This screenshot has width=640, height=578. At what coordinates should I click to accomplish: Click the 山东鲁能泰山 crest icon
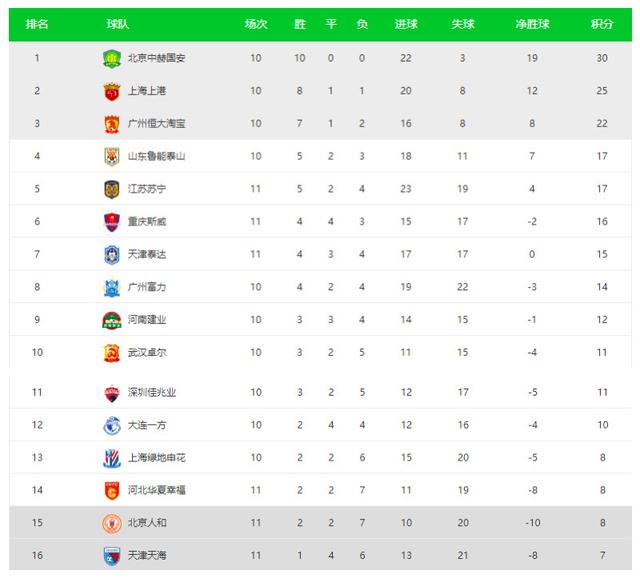(111, 156)
